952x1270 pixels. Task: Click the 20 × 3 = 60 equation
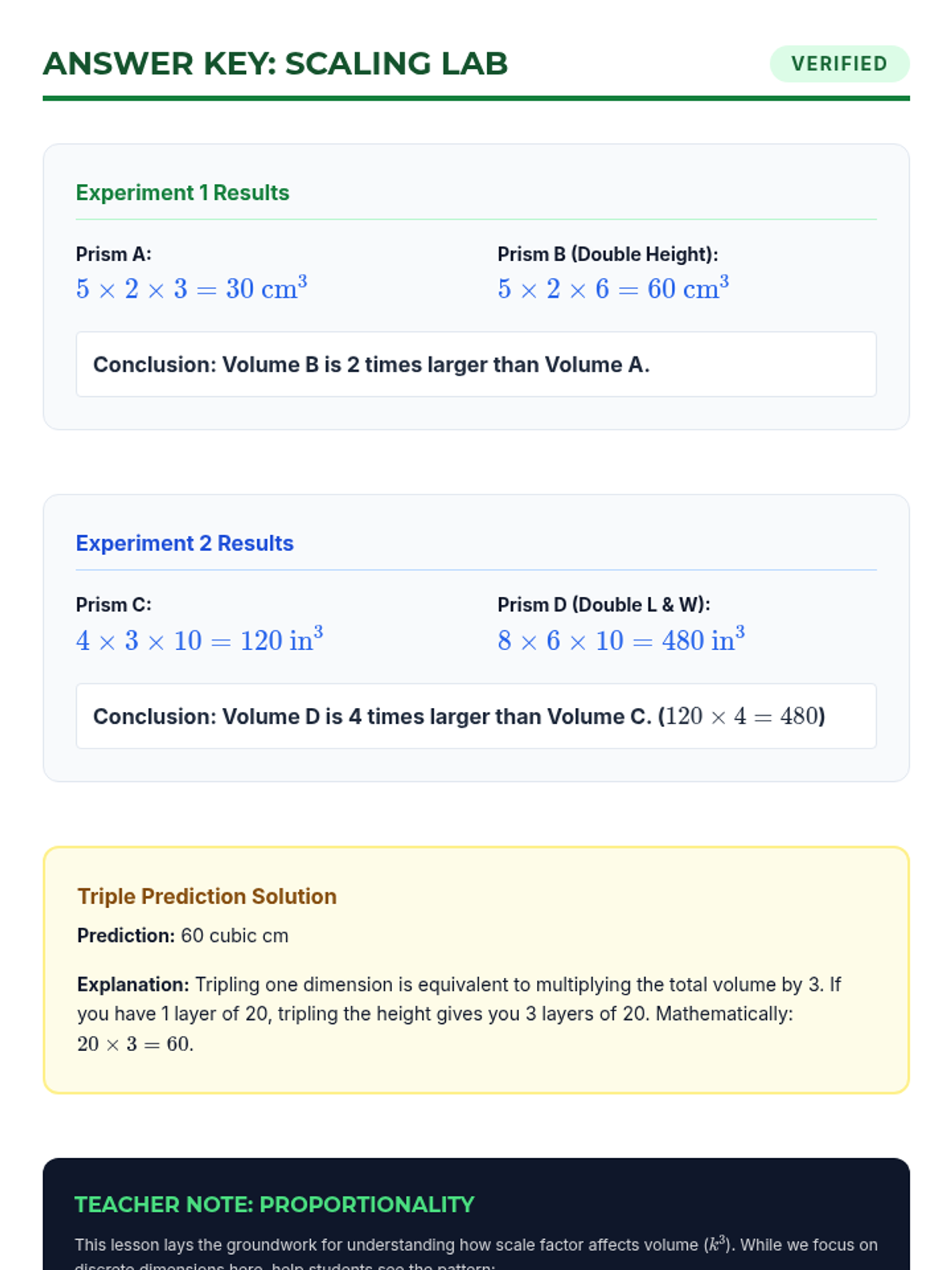pos(136,1044)
